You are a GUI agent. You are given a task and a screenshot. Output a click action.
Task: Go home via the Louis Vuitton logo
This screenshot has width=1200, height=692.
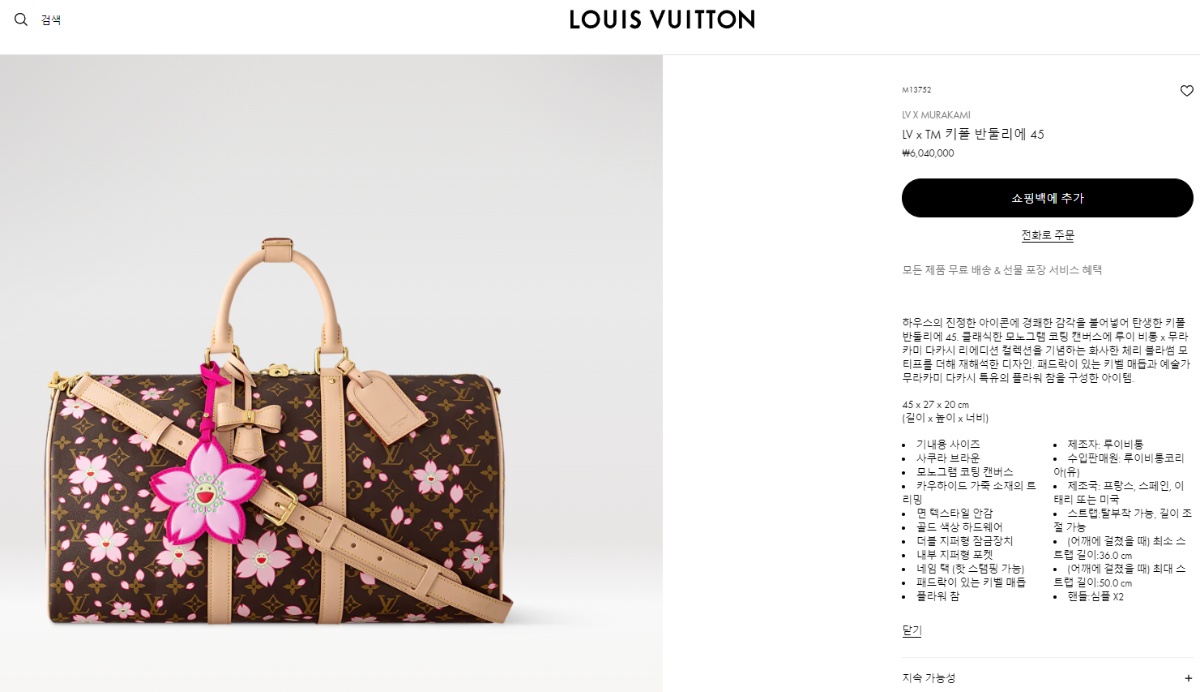662,19
